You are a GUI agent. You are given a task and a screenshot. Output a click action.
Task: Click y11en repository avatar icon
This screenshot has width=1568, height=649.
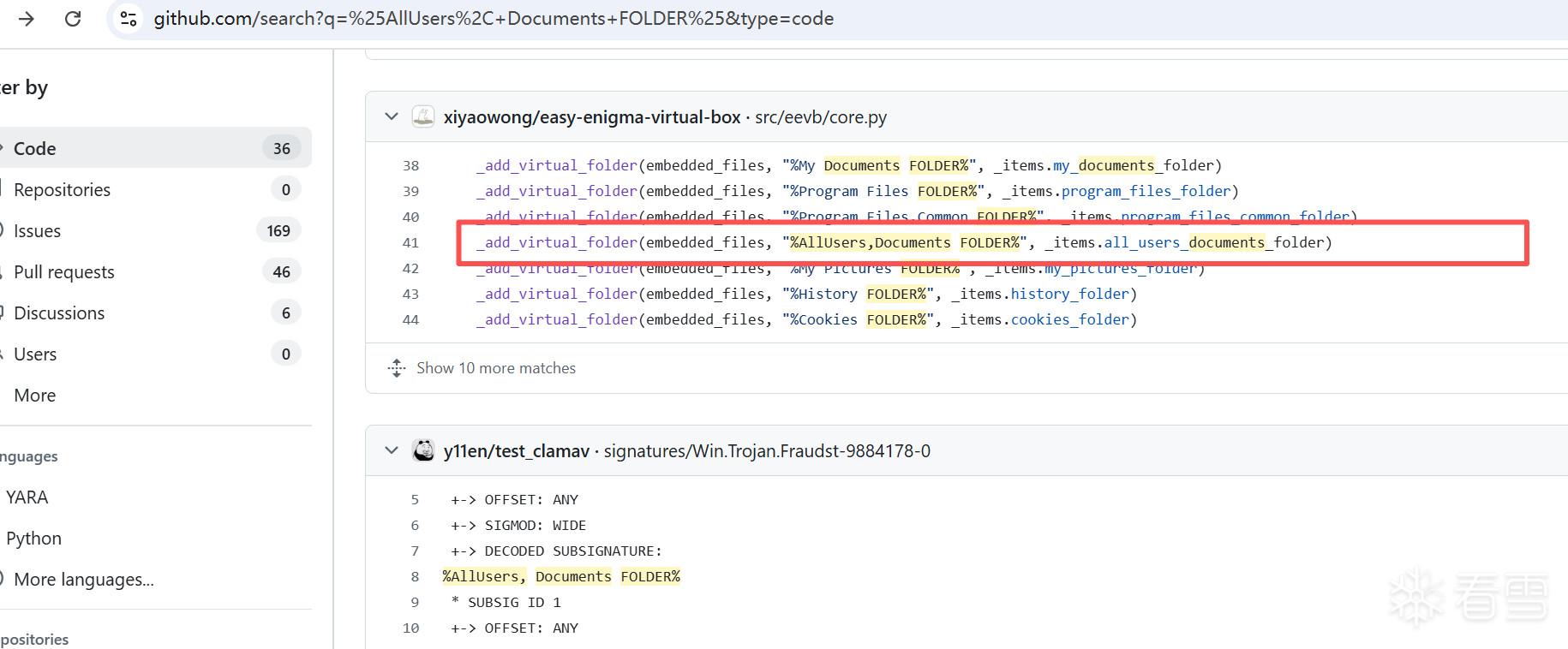click(x=423, y=450)
